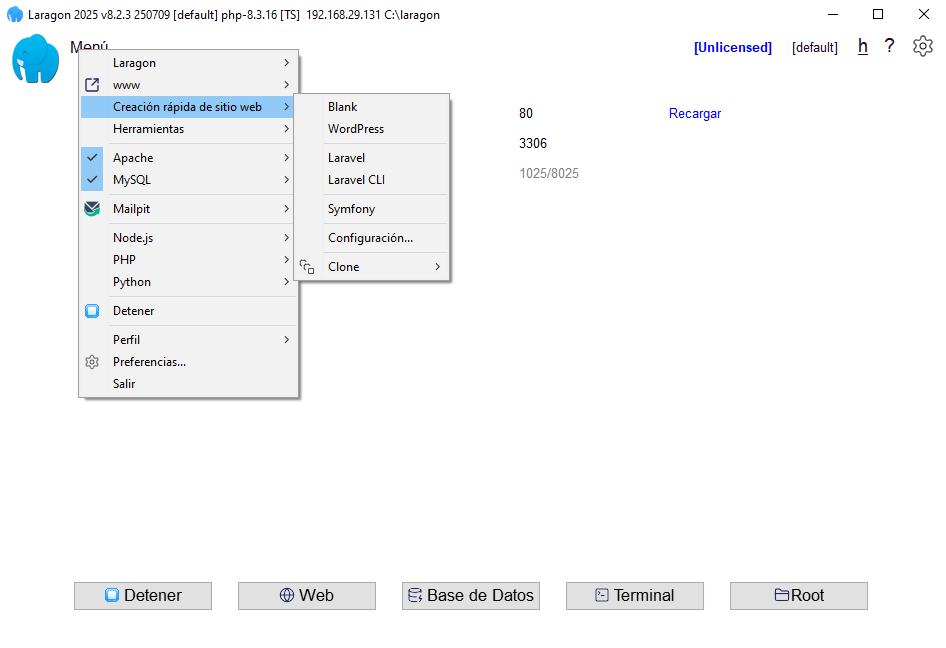The image size is (946, 648).
Task: Open the Herramientas menu entry
Action: coord(188,129)
